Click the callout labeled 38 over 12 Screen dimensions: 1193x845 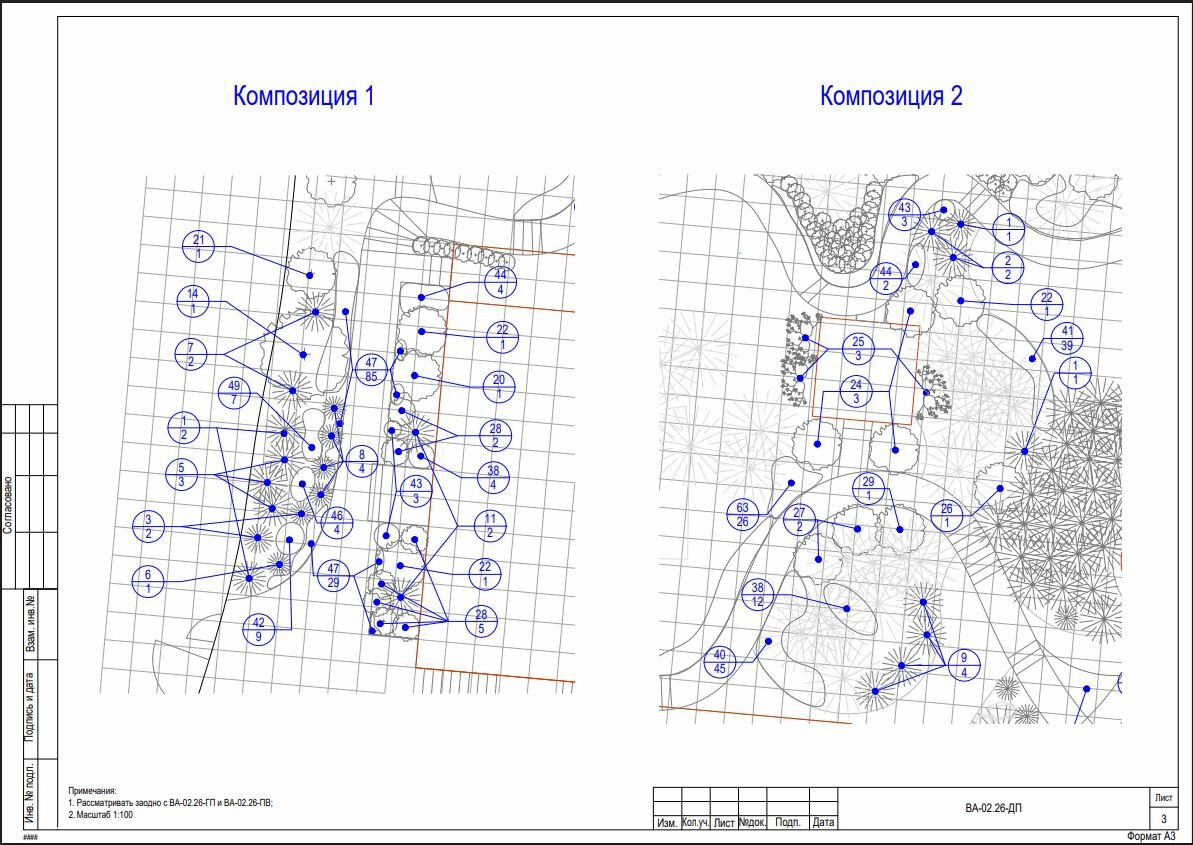pyautogui.click(x=757, y=595)
